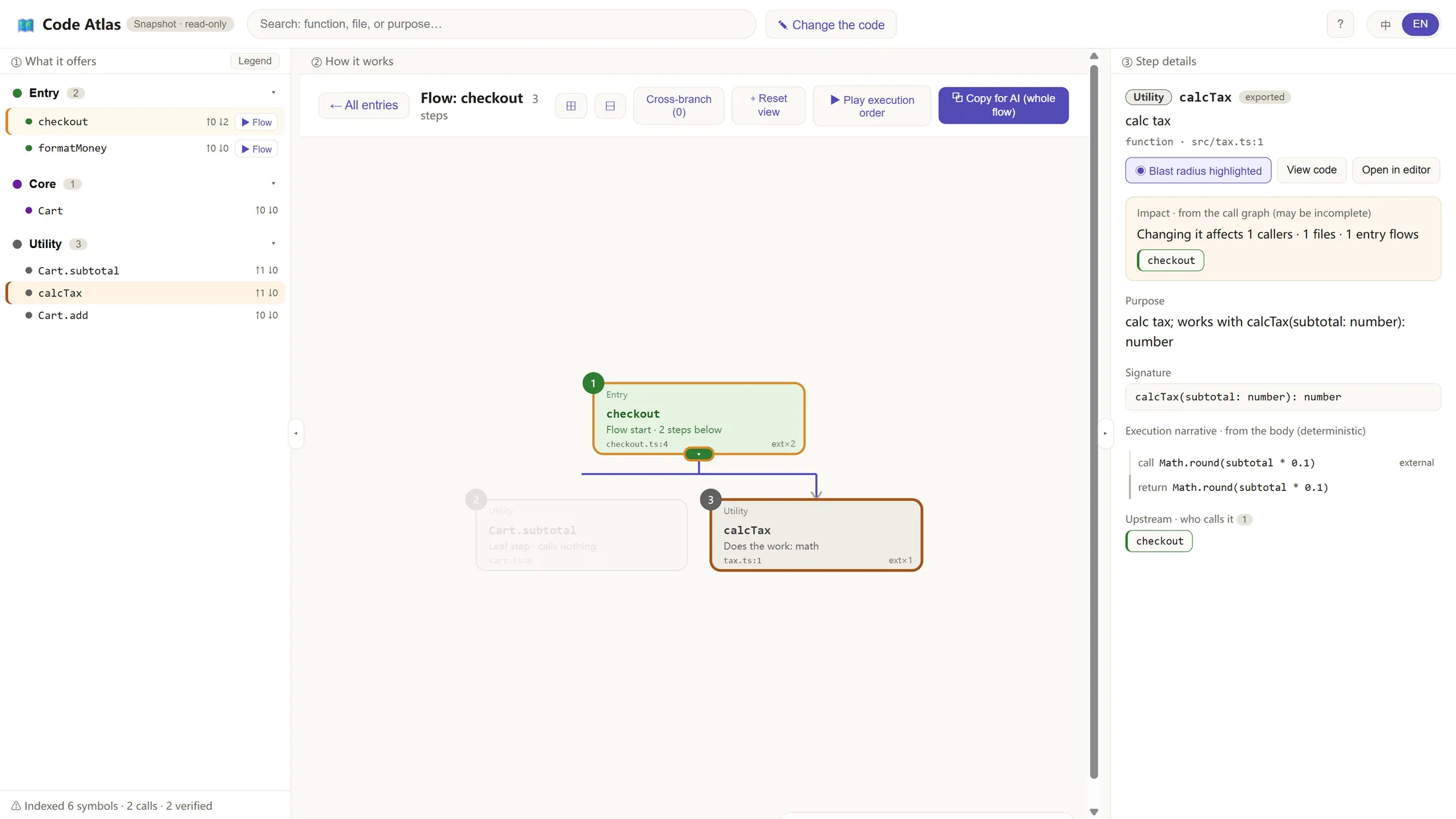Focus the search function, file, or purpose field
The image size is (1456, 819).
click(x=501, y=24)
